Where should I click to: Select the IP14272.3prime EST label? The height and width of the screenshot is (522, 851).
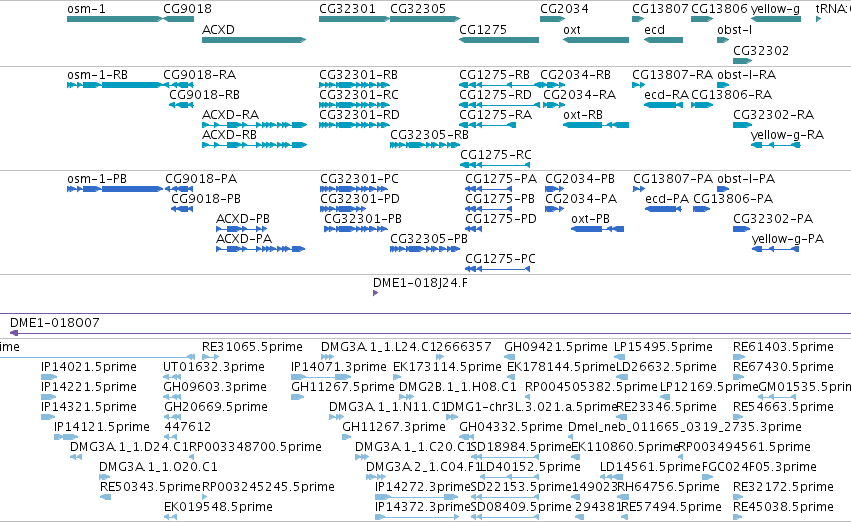pyautogui.click(x=423, y=487)
